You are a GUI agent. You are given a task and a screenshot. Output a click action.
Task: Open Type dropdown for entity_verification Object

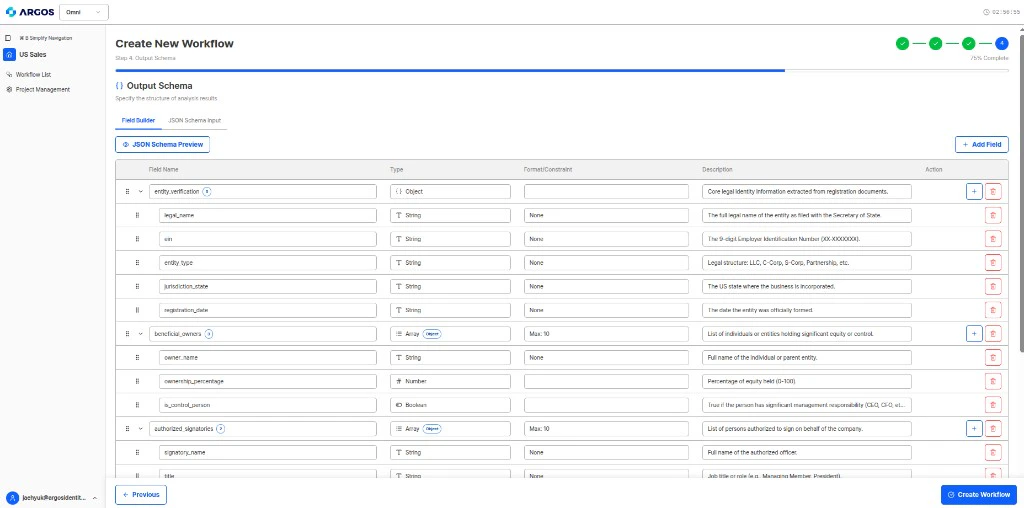(451, 191)
